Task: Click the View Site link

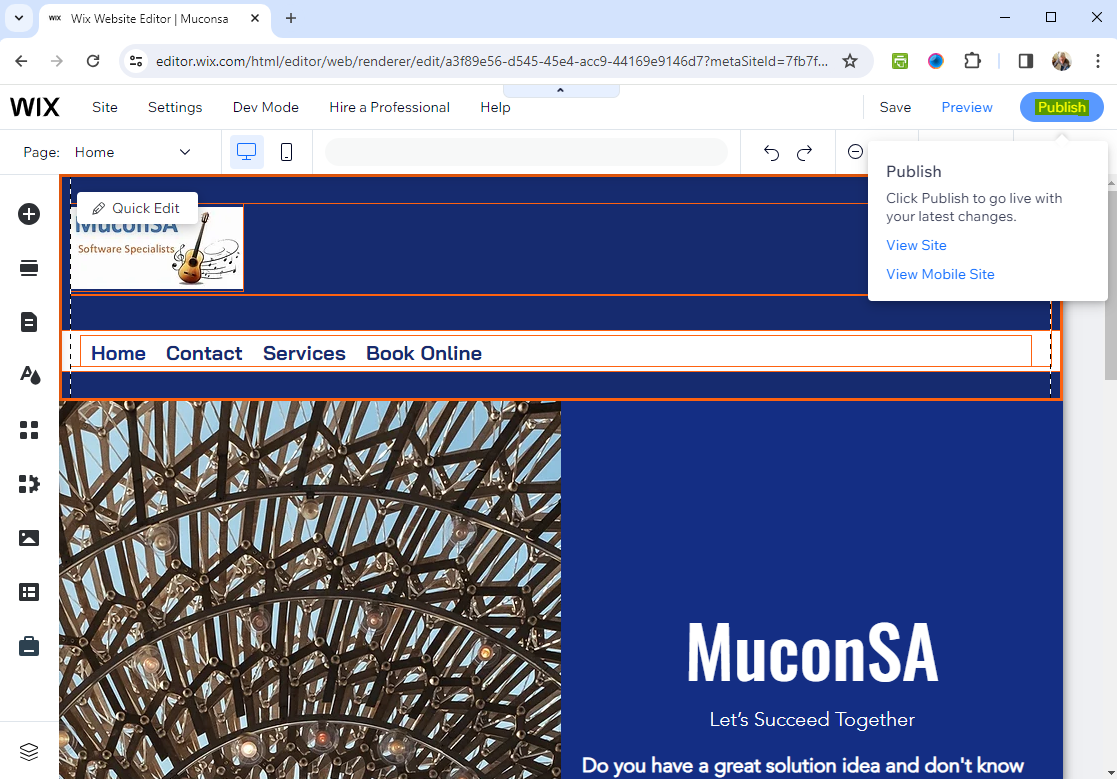Action: point(916,245)
